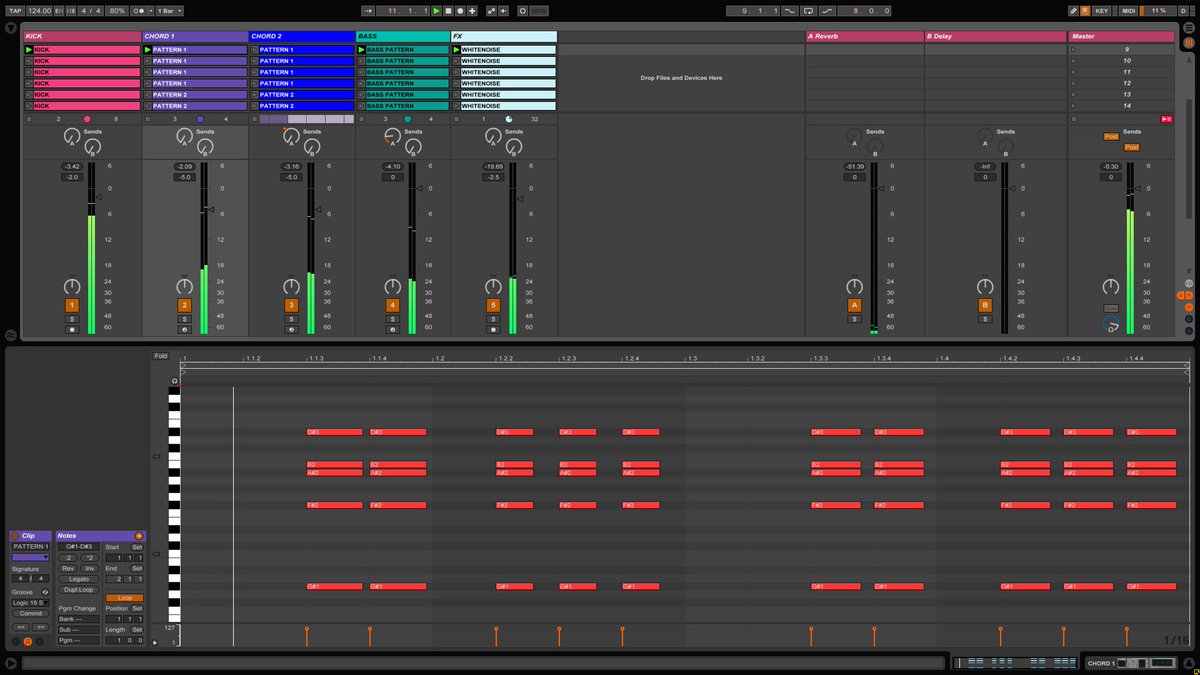Open MIDI map mode
The image size is (1200, 675).
point(1128,10)
